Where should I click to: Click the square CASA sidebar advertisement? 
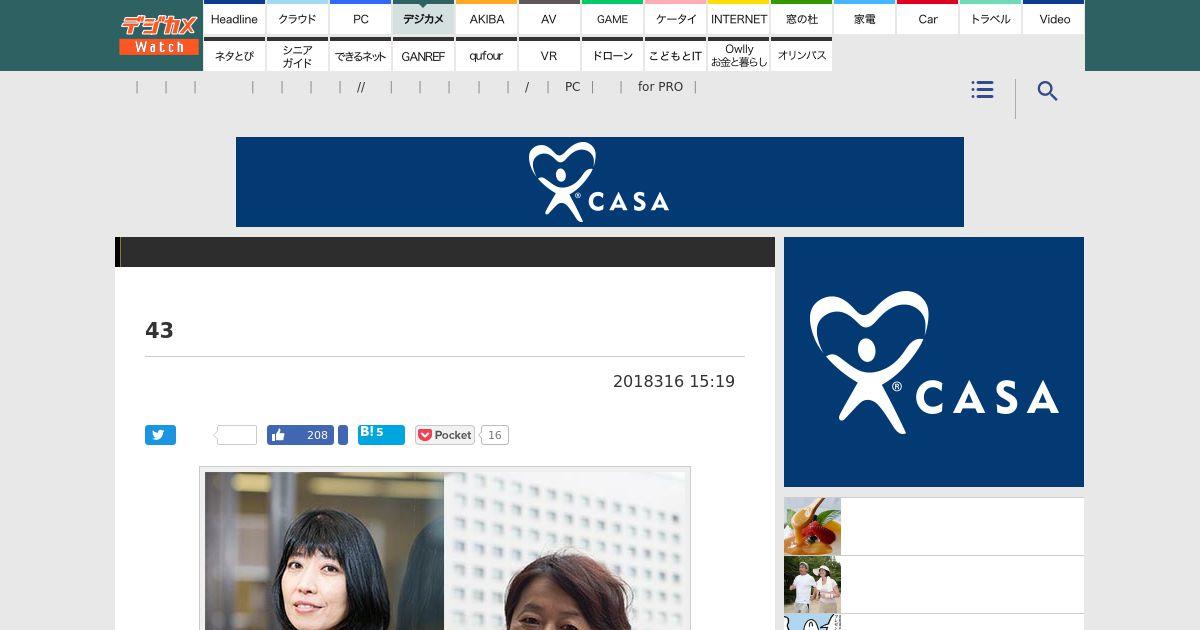[x=934, y=362]
